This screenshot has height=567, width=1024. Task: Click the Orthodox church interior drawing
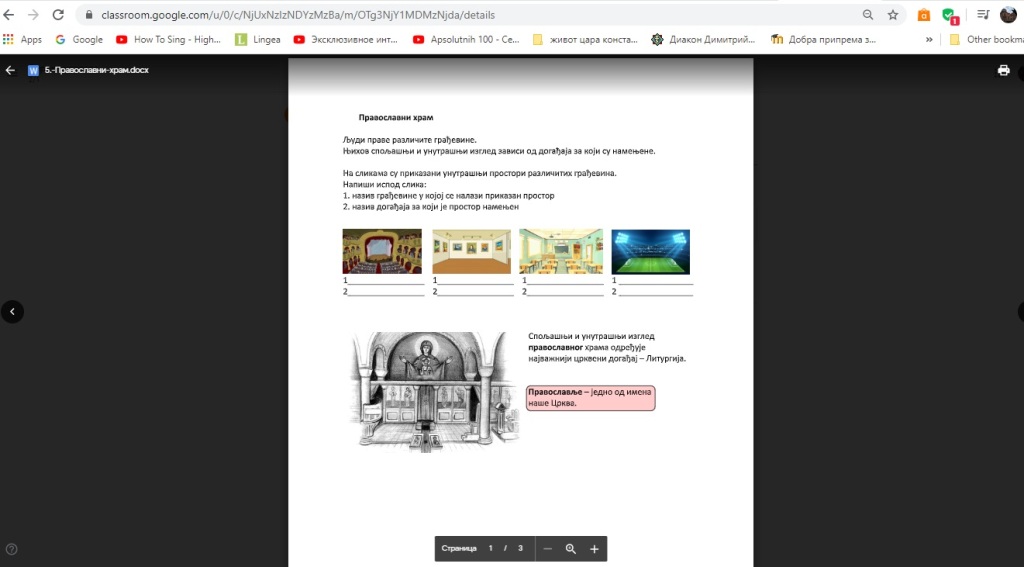[x=434, y=391]
